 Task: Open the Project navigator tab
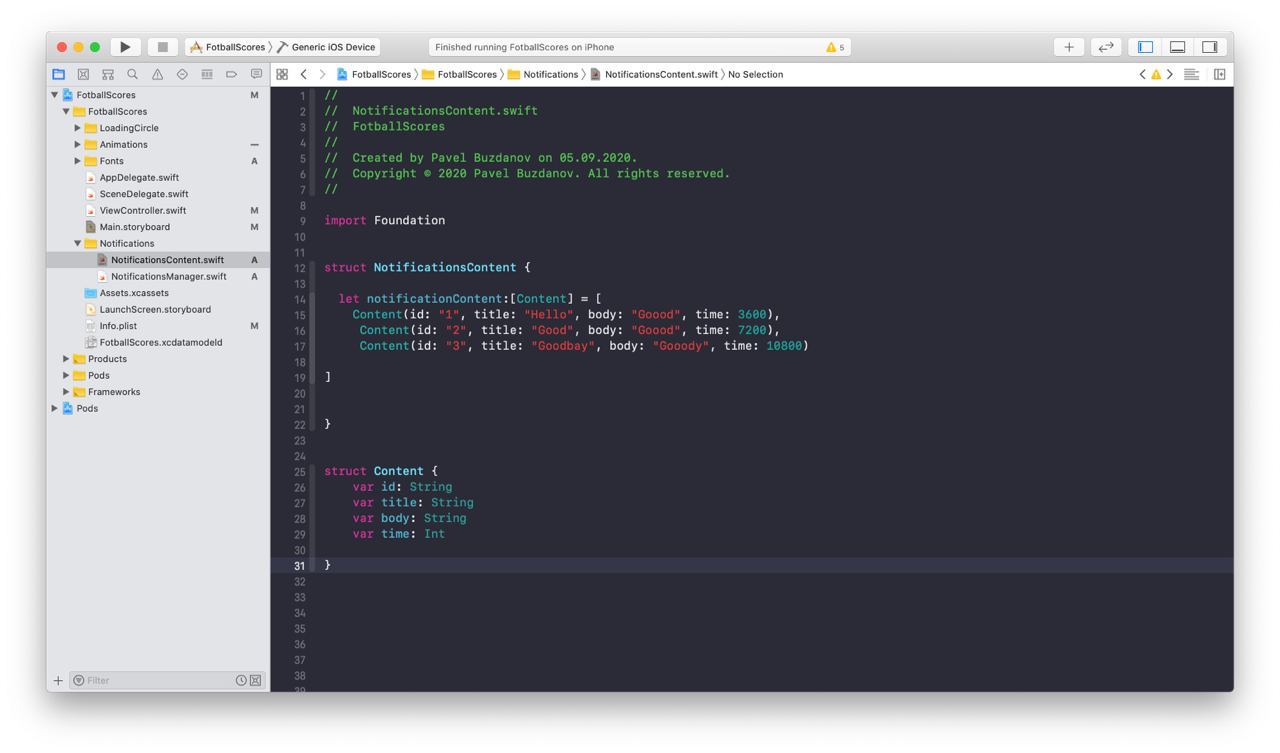[x=59, y=74]
